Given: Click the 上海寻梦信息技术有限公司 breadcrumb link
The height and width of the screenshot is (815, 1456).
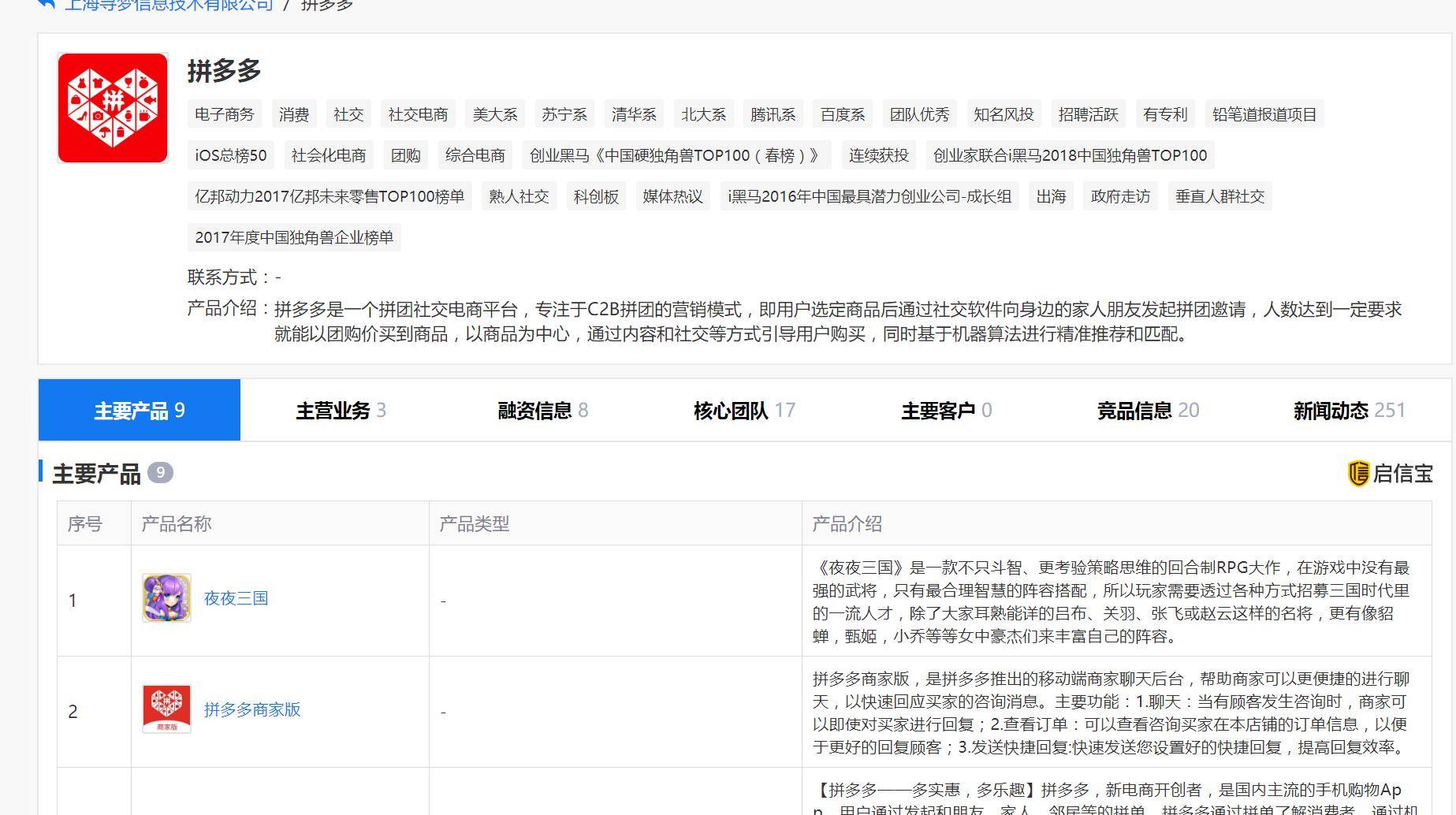Looking at the screenshot, I should pos(169,6).
